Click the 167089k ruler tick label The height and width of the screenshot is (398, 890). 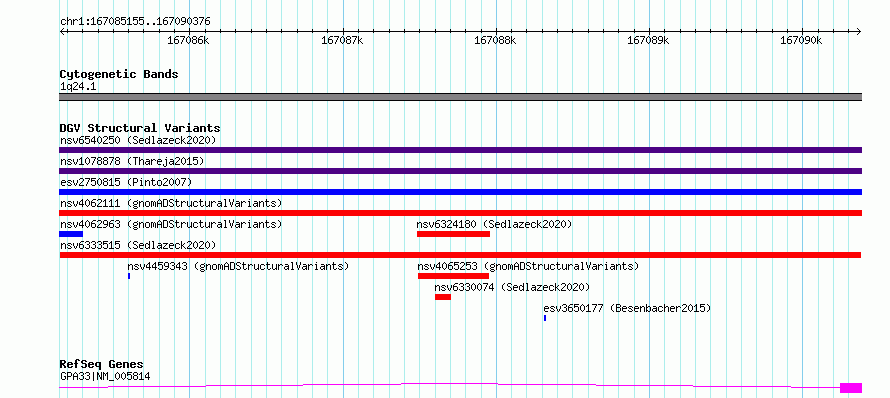tap(648, 41)
